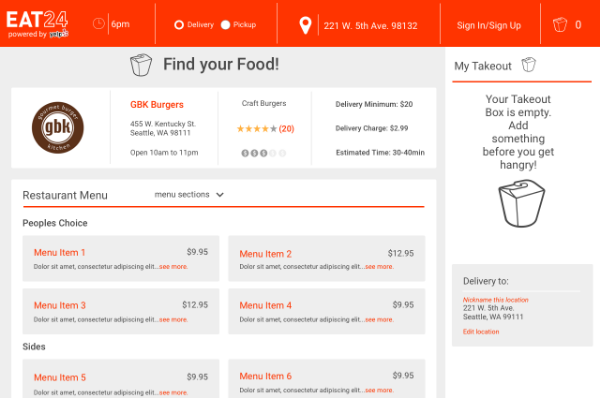The image size is (600, 398).
Task: Click see more under Menu Item 6
Action: [x=379, y=390]
